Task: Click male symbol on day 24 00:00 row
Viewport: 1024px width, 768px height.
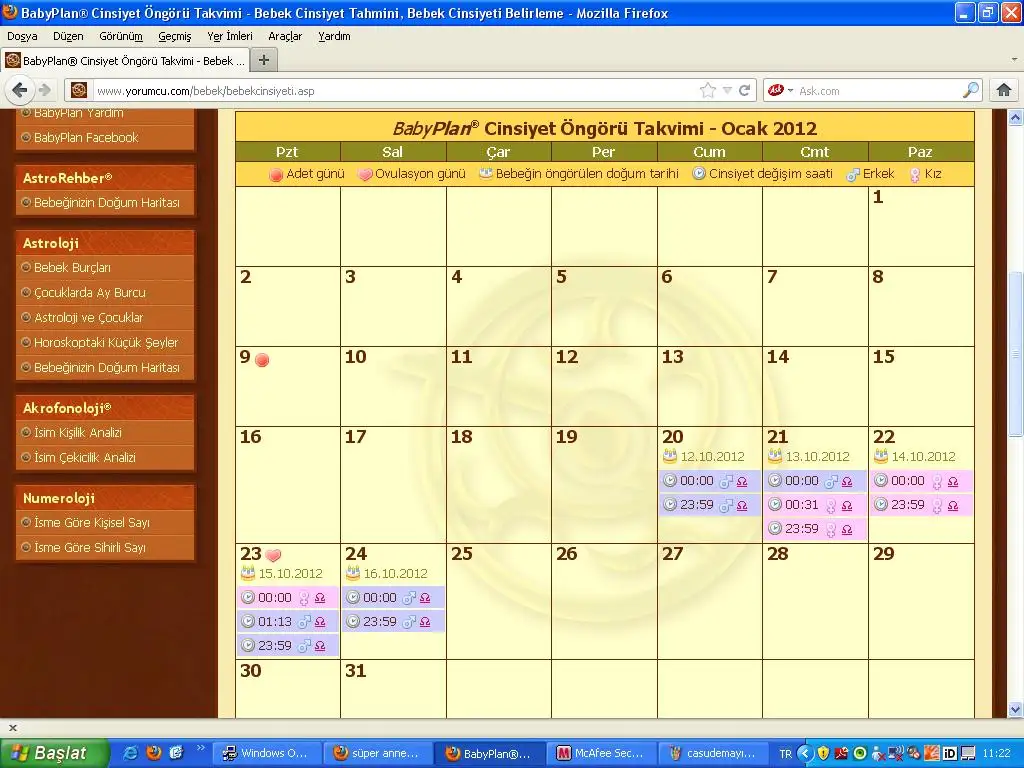Action: pos(409,598)
